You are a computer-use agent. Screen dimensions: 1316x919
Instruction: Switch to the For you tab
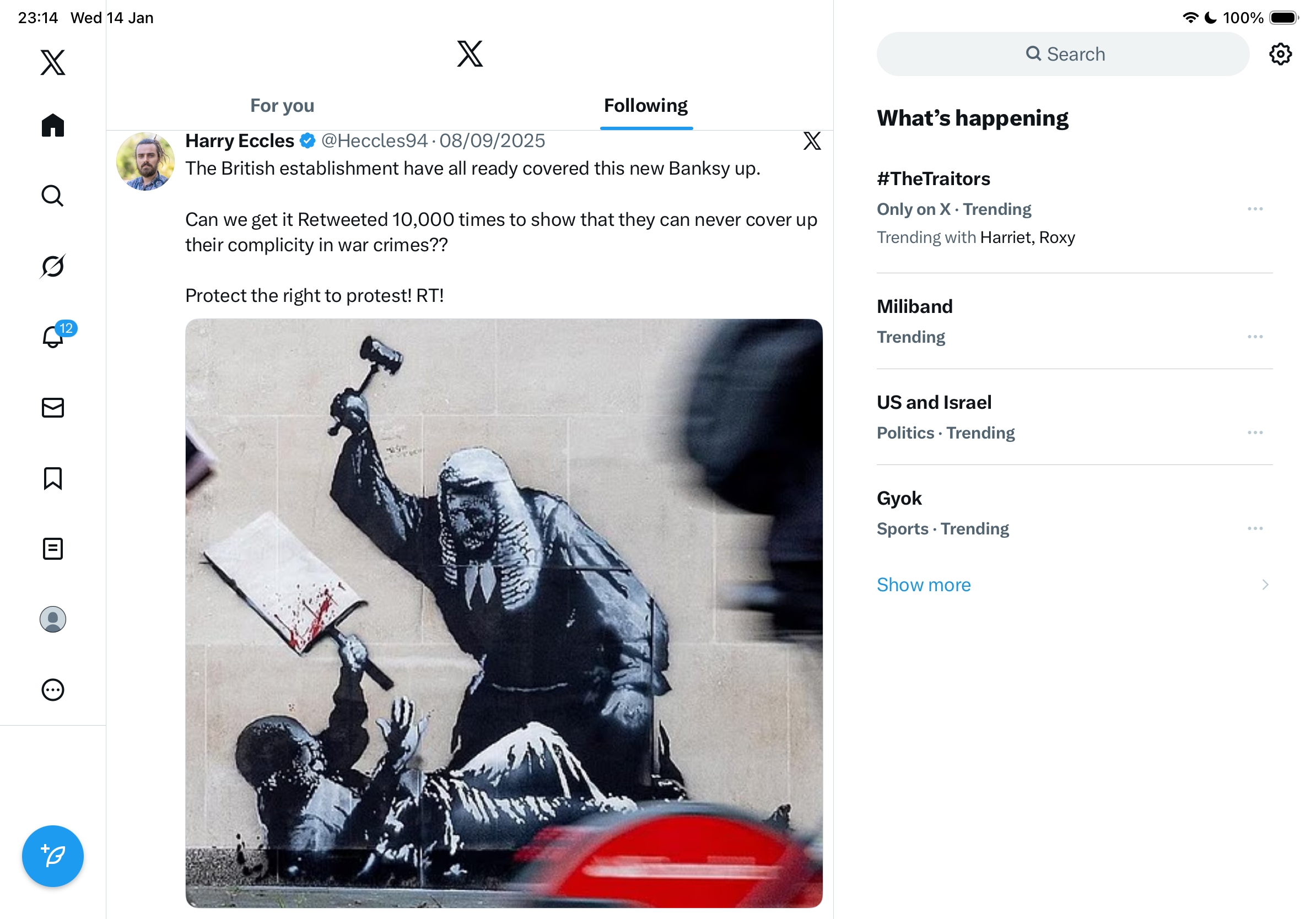(282, 106)
